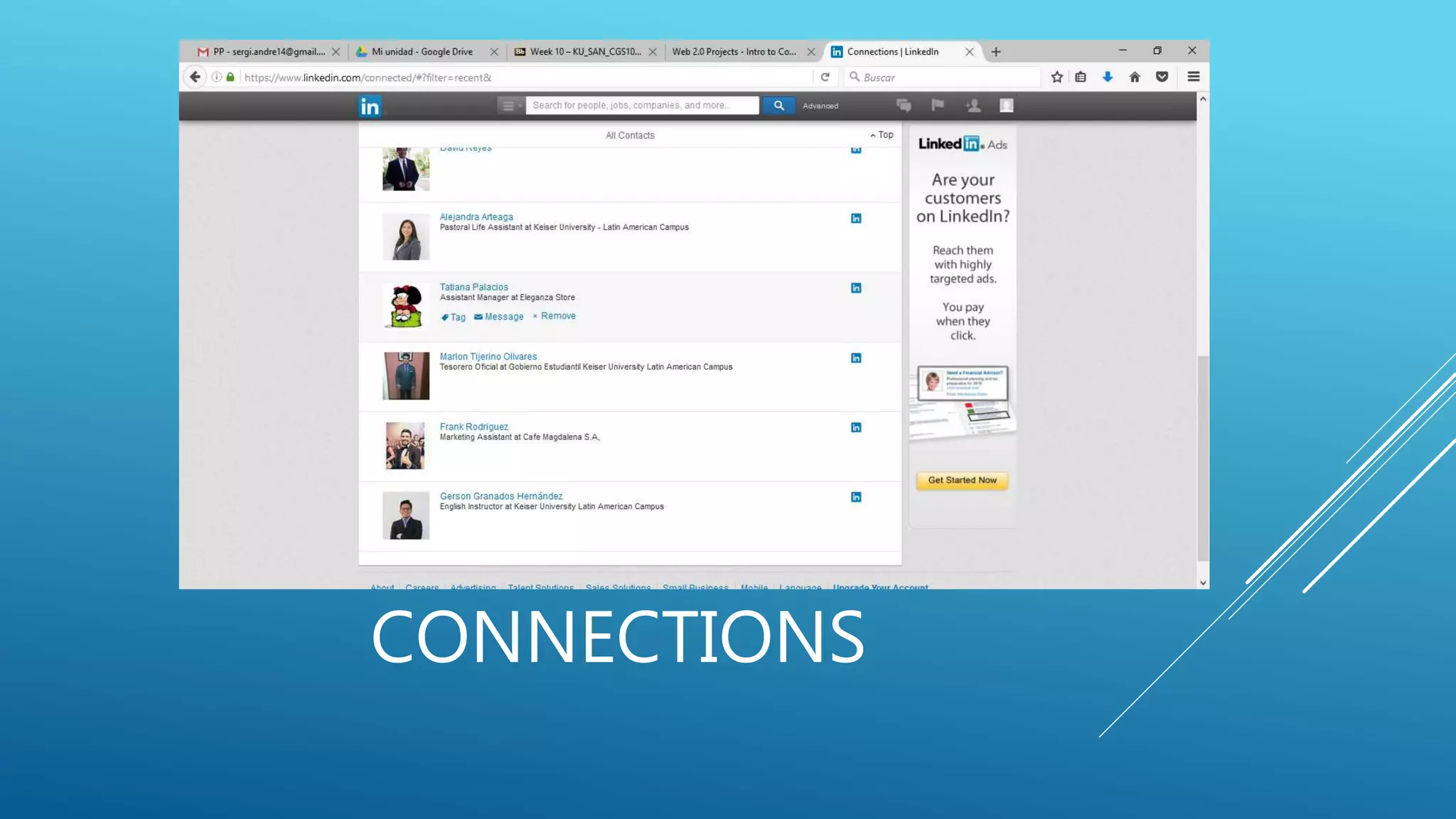Click Gerson Granados Hernández profile photo

(405, 515)
